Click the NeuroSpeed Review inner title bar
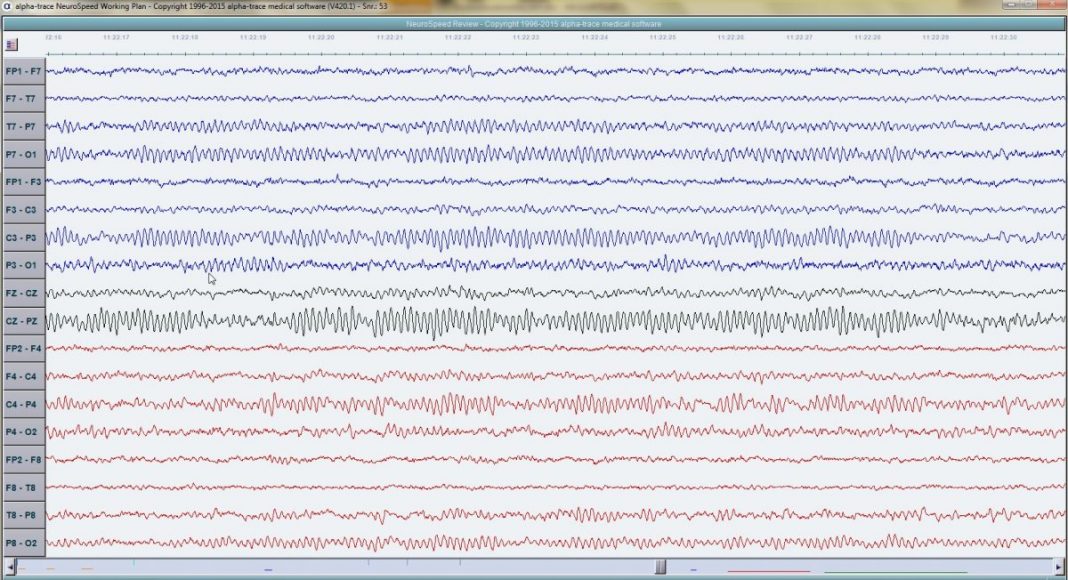 (x=534, y=24)
